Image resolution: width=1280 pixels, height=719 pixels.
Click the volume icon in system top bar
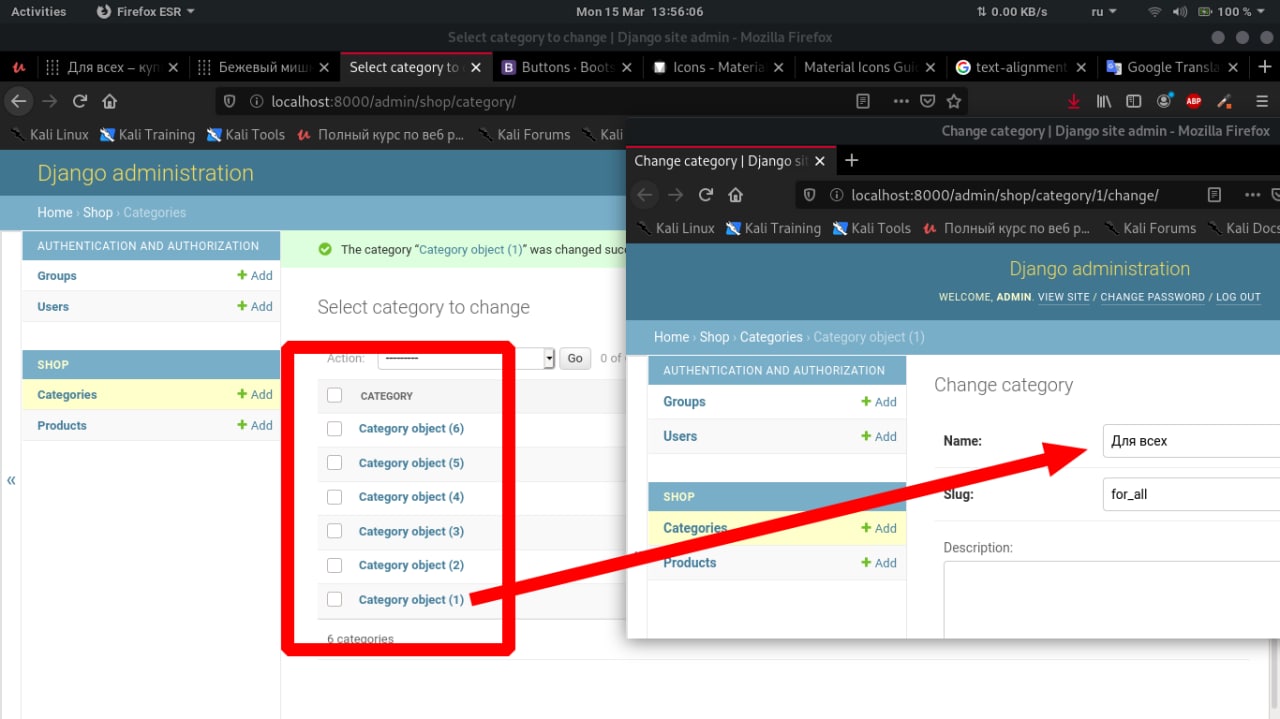1180,12
